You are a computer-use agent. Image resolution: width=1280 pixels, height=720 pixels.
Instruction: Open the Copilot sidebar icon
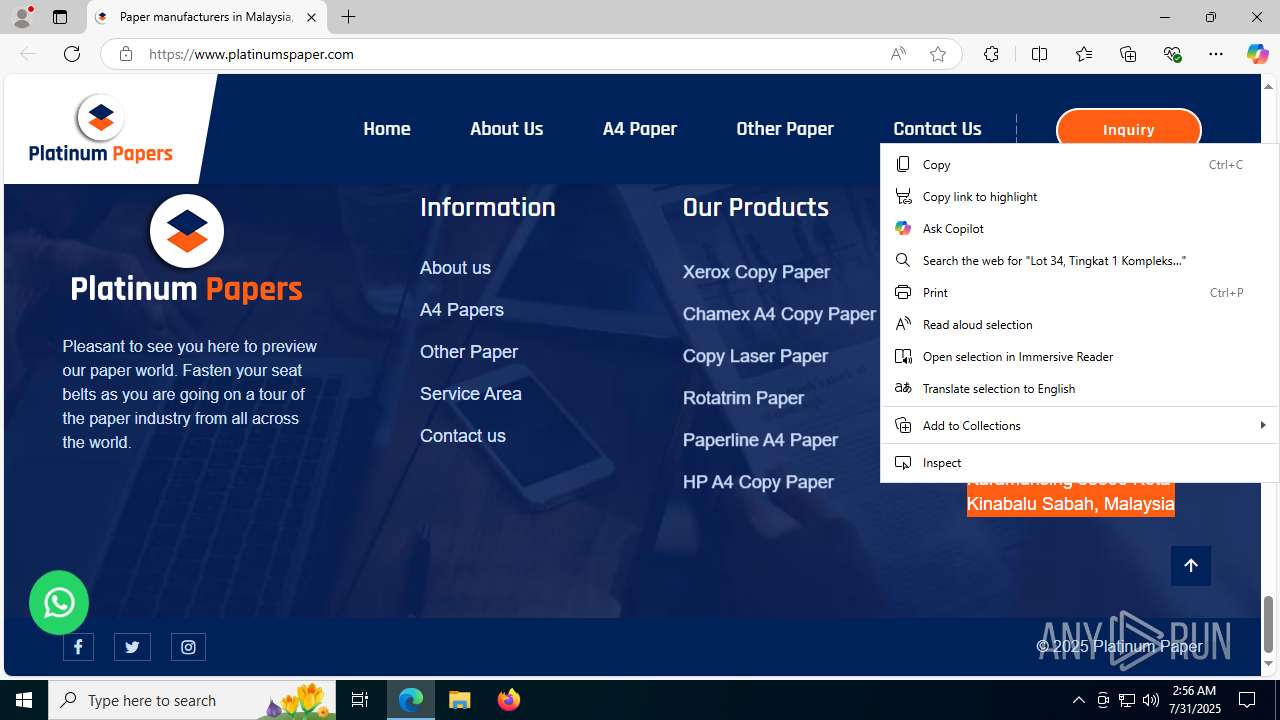(1257, 54)
